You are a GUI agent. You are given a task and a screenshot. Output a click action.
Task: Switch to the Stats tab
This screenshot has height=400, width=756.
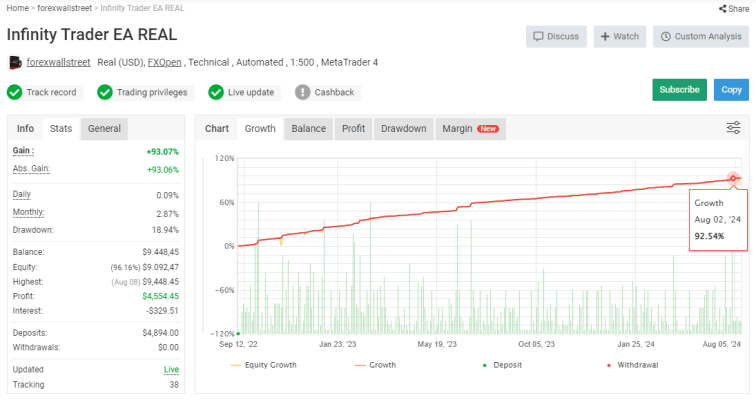[x=61, y=128]
